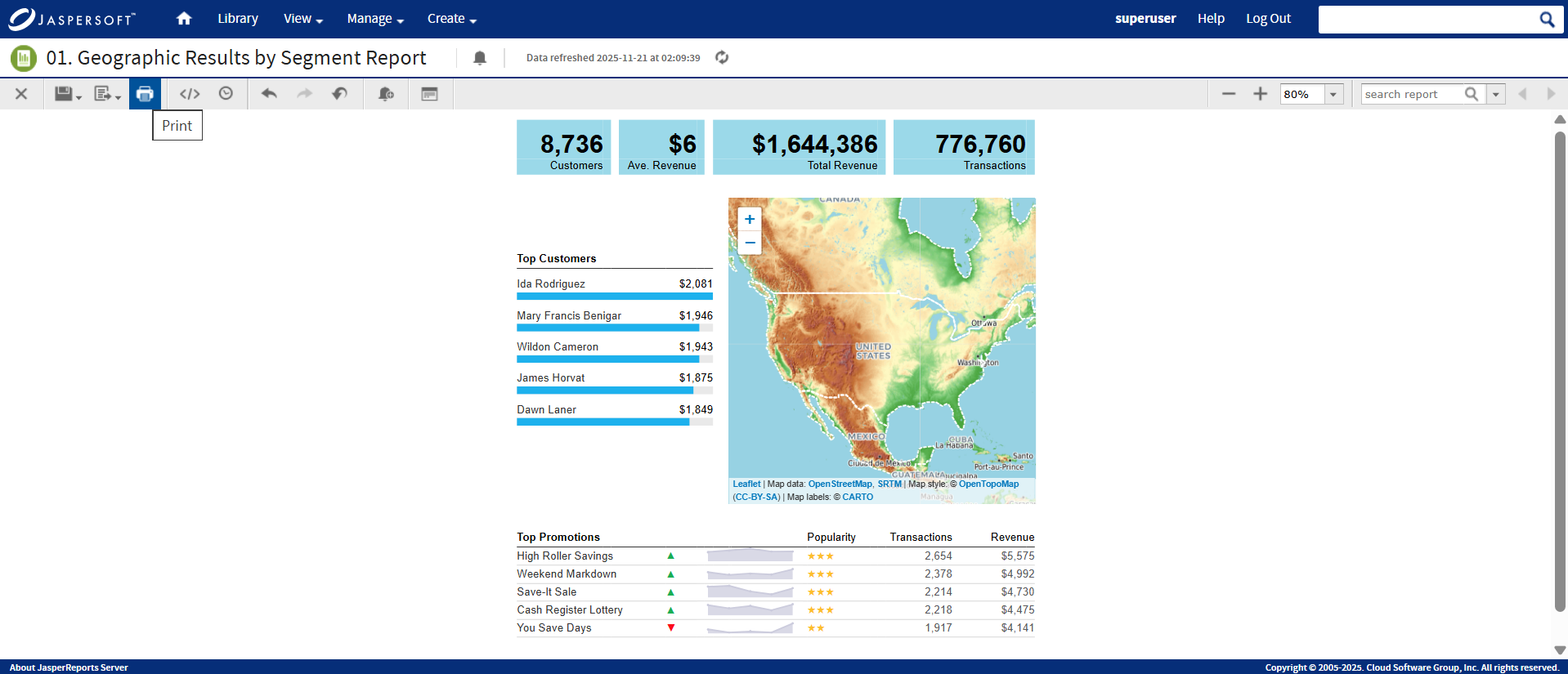Click Ida Rodriguez's revenue bar
Image resolution: width=1568 pixels, height=674 pixels.
pos(615,297)
